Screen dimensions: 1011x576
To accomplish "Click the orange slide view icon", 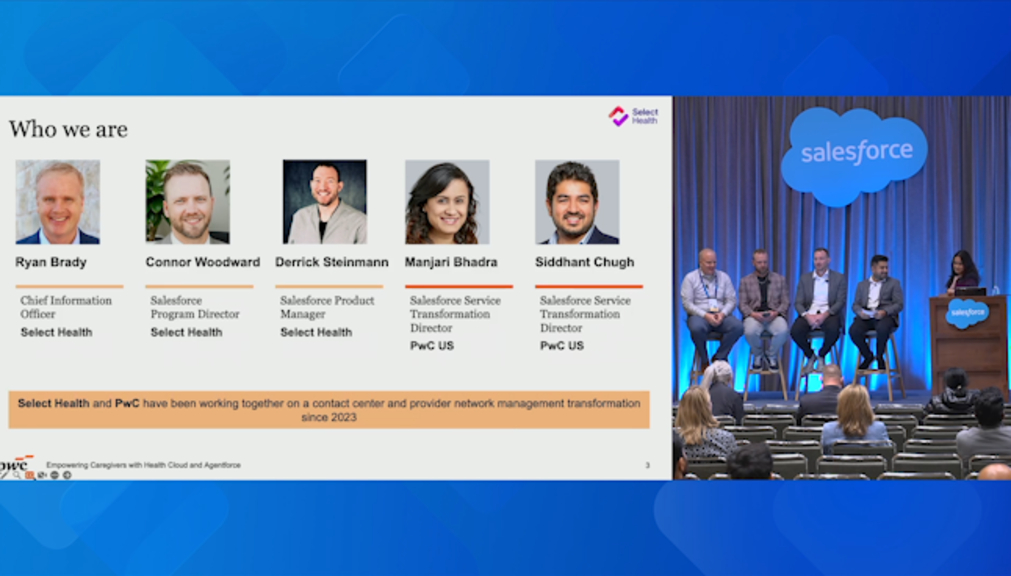I will [x=29, y=475].
